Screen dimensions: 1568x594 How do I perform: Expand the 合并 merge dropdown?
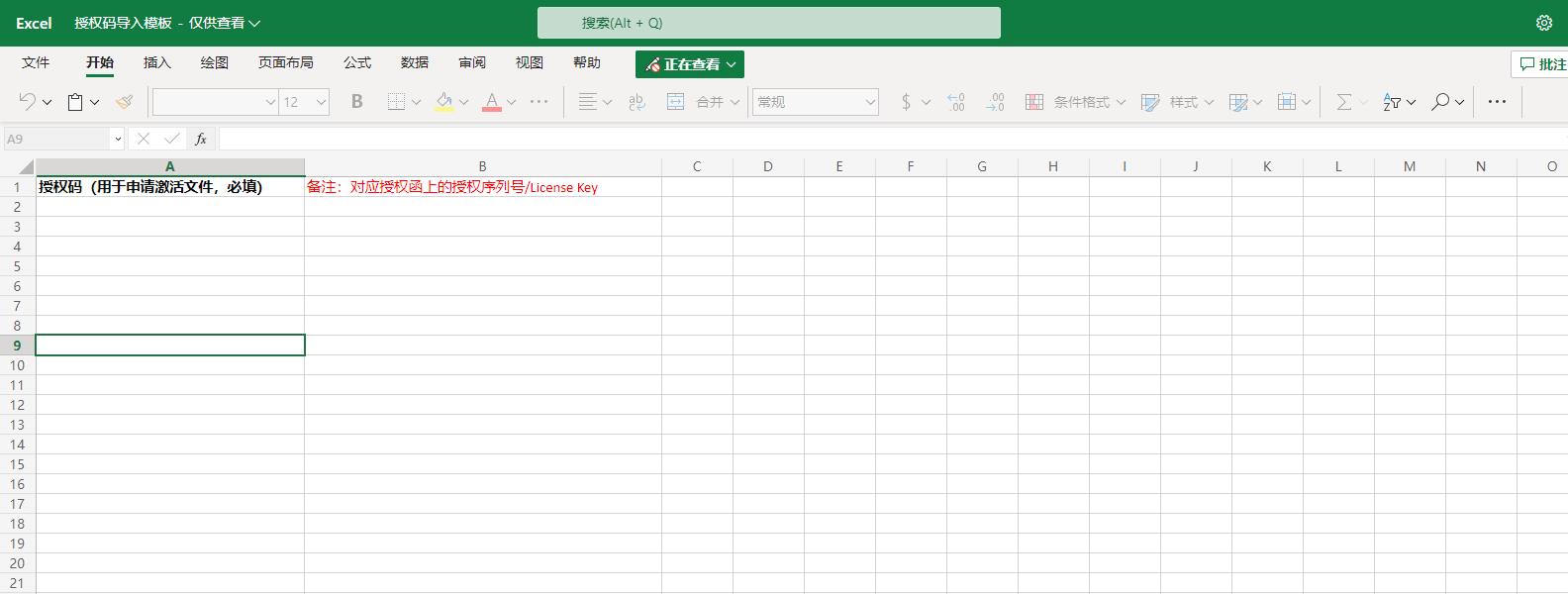pos(735,102)
